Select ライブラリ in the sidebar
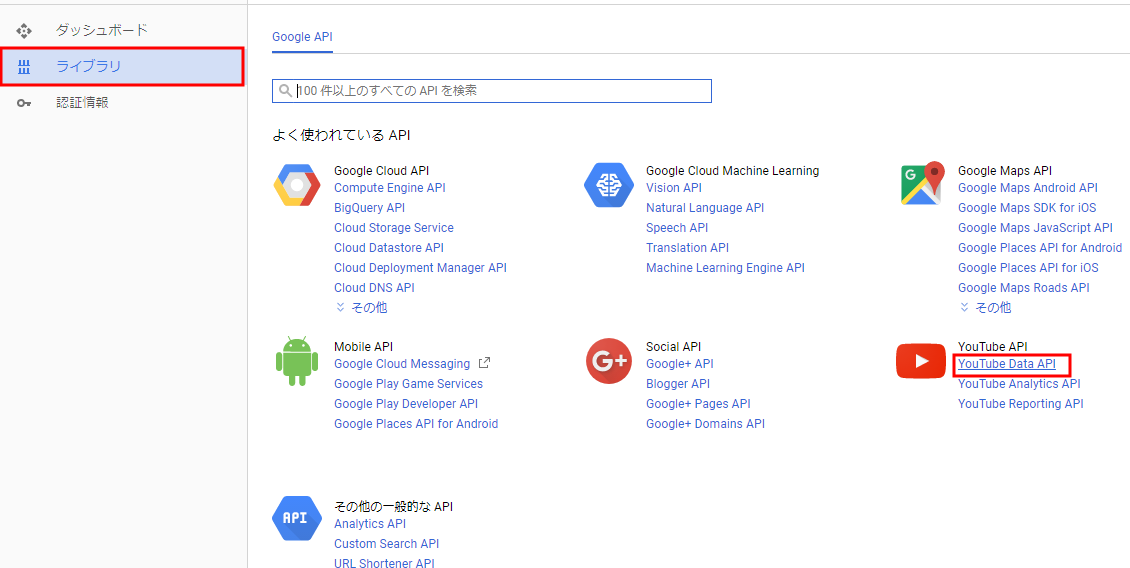Viewport: 1130px width, 568px height. point(122,67)
